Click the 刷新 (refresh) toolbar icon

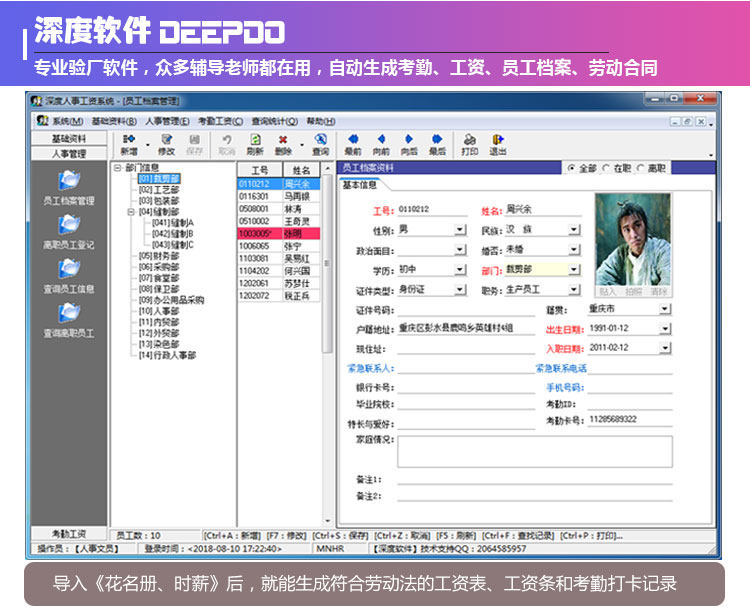255,144
